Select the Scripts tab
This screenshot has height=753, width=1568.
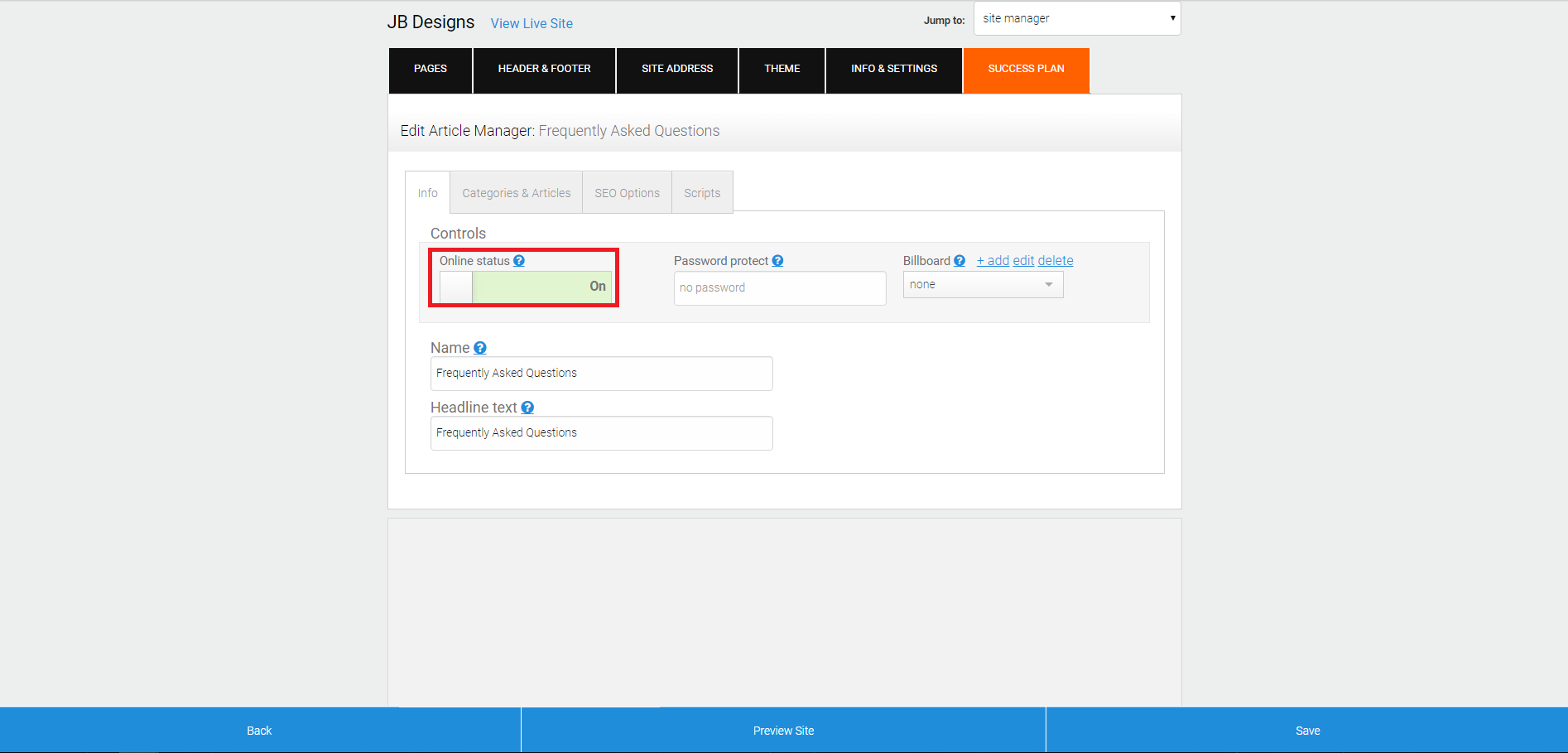click(x=702, y=193)
